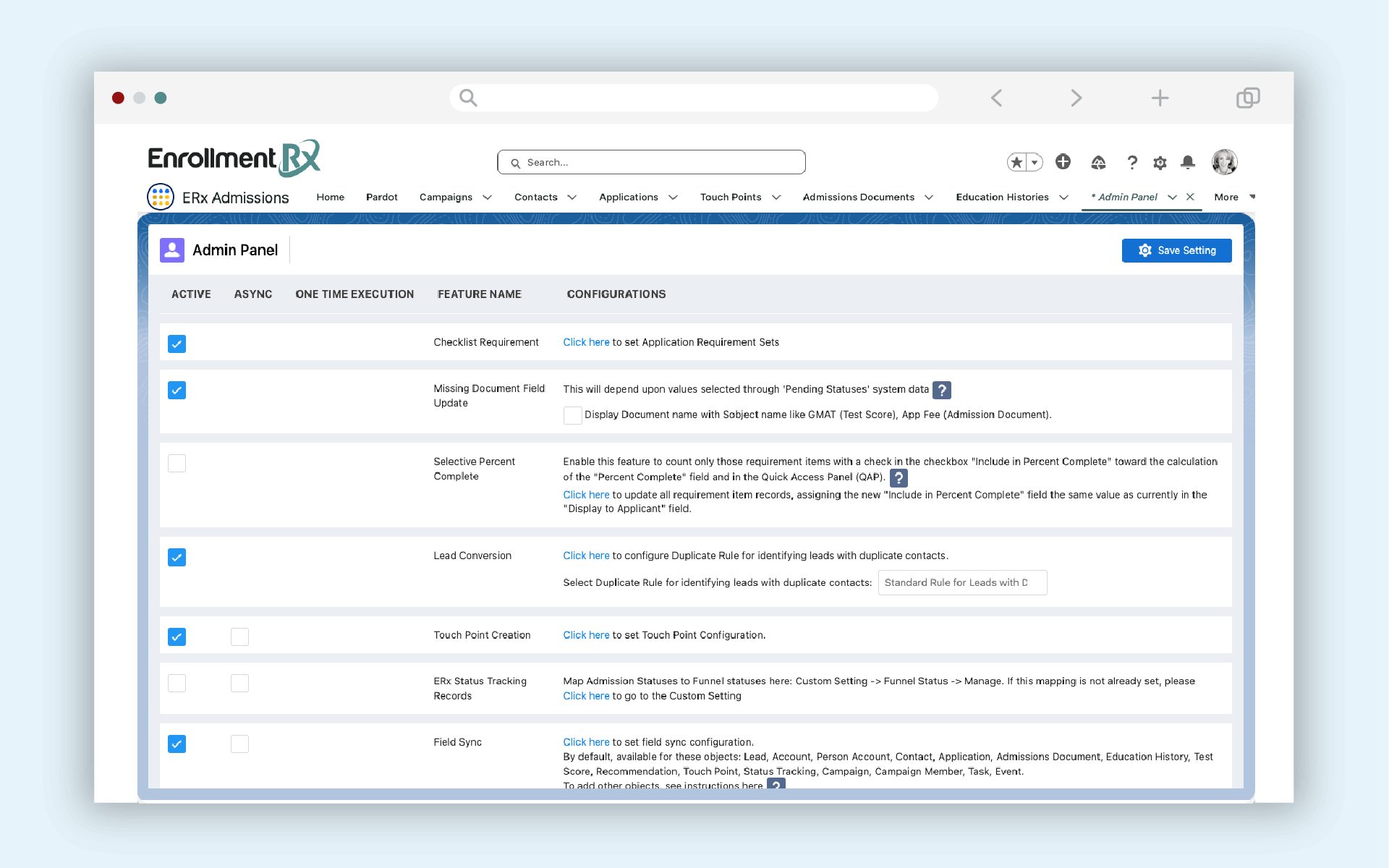Click the global create plus icon

coord(1063,162)
